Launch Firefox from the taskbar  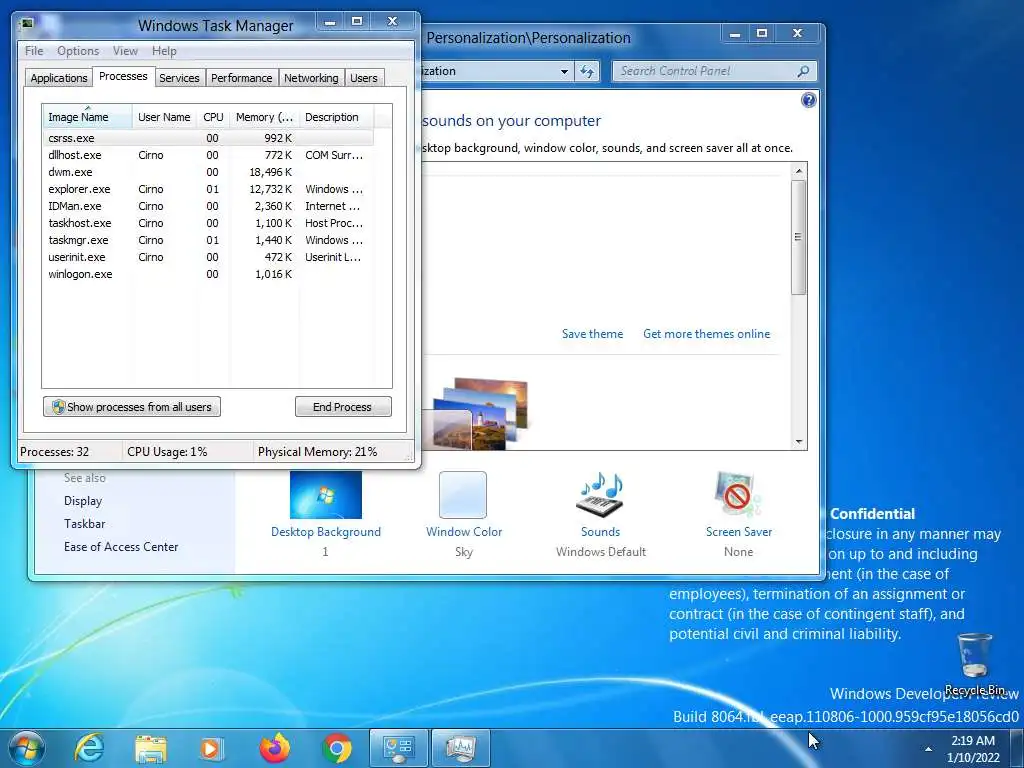(x=274, y=748)
